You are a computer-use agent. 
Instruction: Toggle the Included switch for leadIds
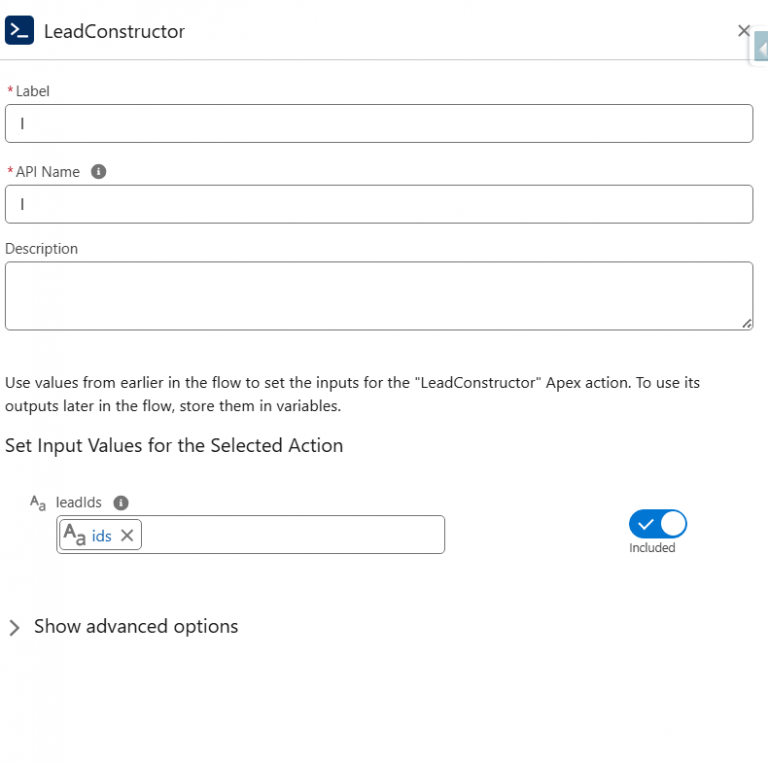pyautogui.click(x=657, y=524)
